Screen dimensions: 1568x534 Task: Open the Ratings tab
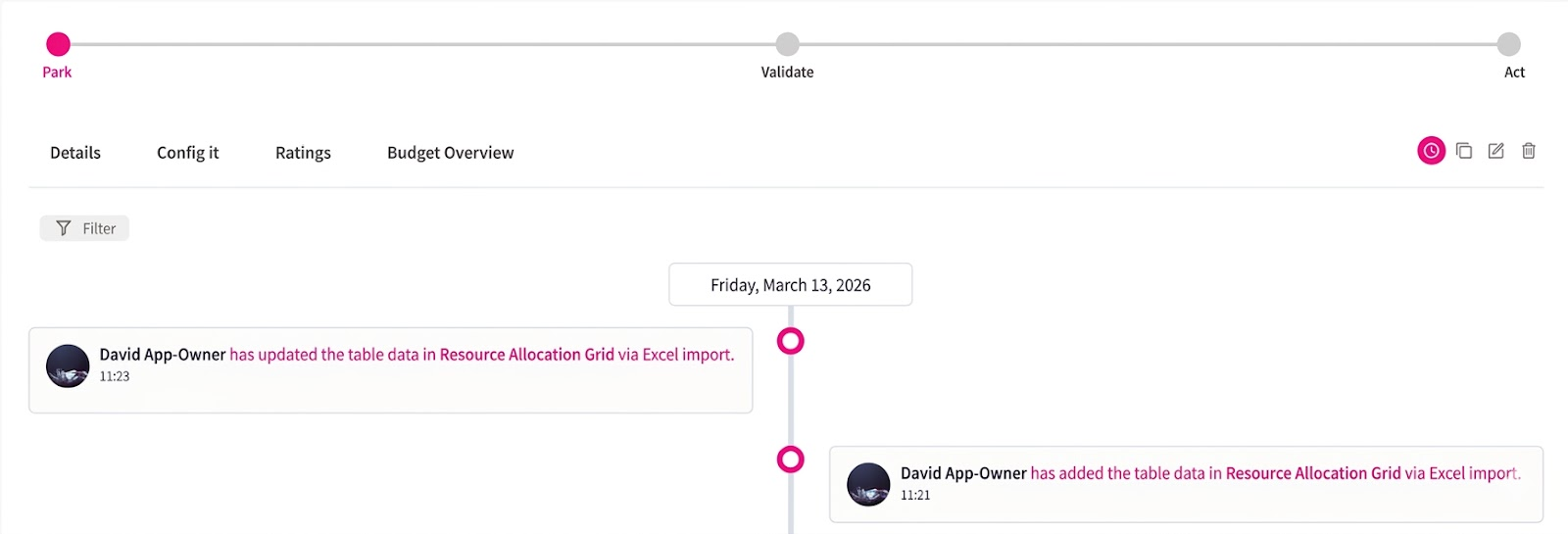(303, 153)
